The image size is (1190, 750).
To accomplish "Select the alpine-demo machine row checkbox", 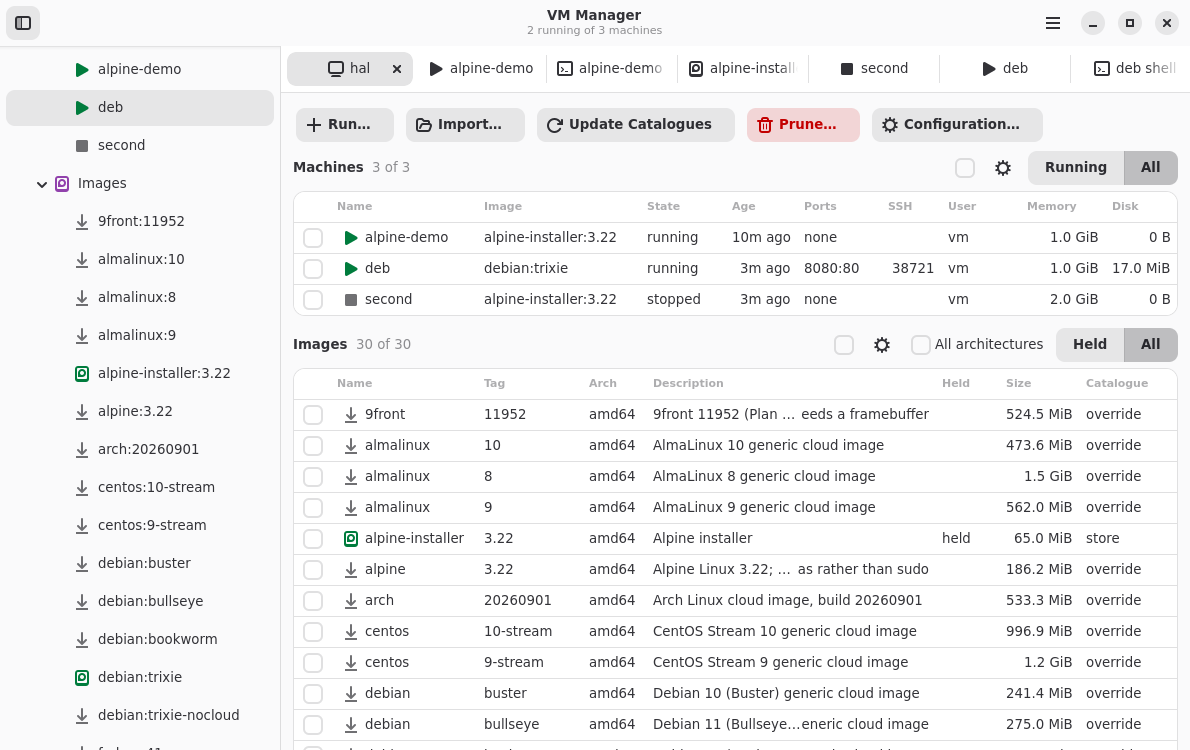I will (x=313, y=238).
